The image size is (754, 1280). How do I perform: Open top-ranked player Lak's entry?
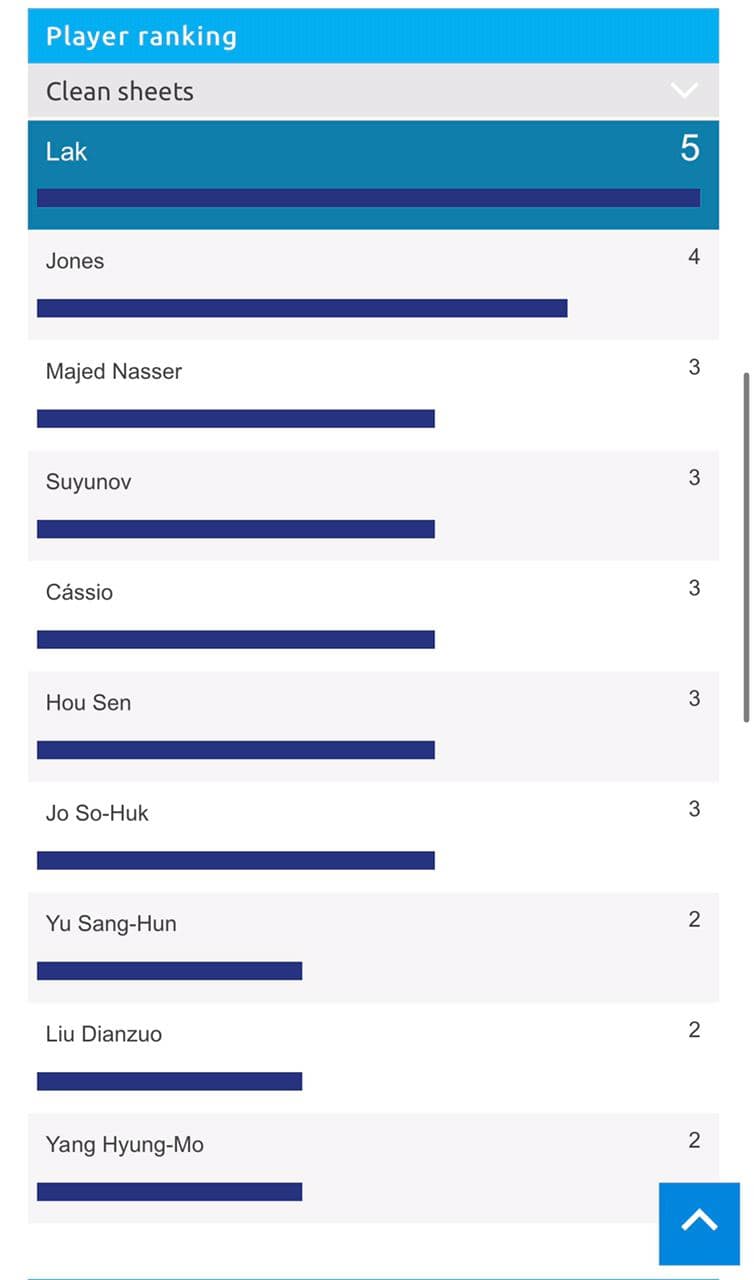tap(67, 152)
